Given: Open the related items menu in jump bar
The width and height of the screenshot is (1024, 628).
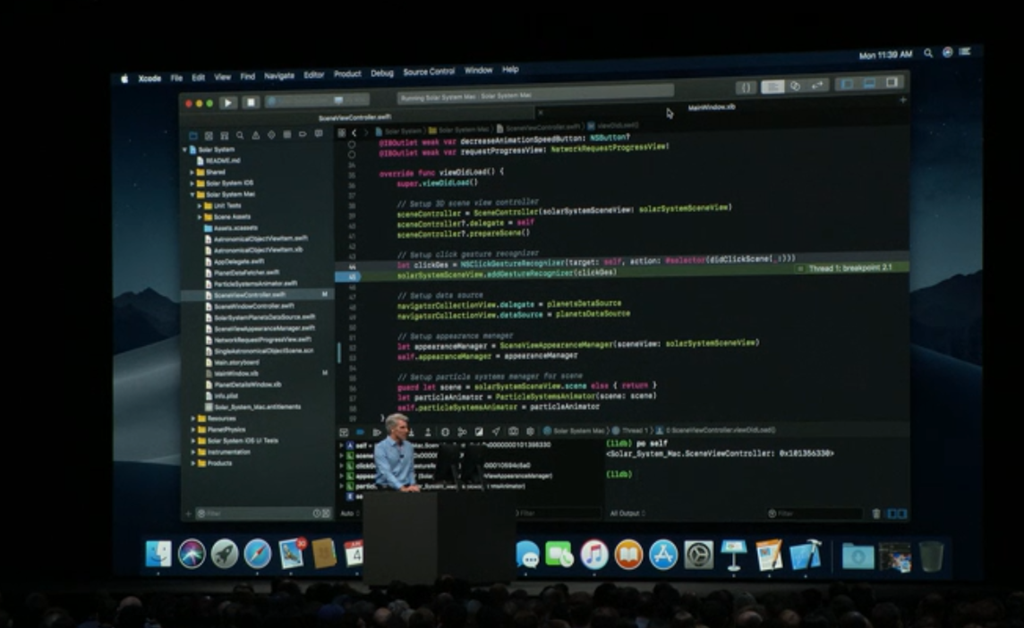Looking at the screenshot, I should point(342,133).
